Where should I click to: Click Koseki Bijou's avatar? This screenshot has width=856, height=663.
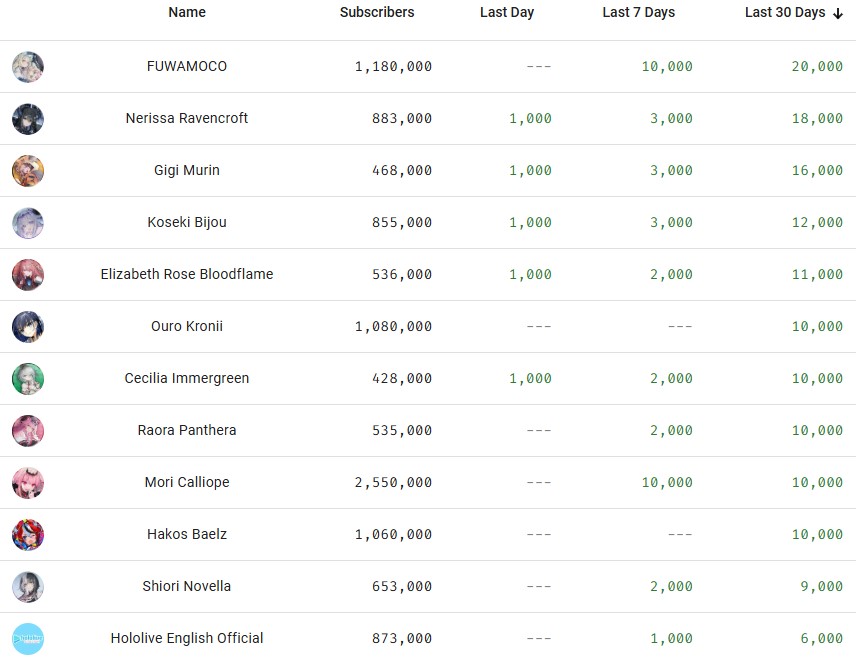pyautogui.click(x=28, y=223)
